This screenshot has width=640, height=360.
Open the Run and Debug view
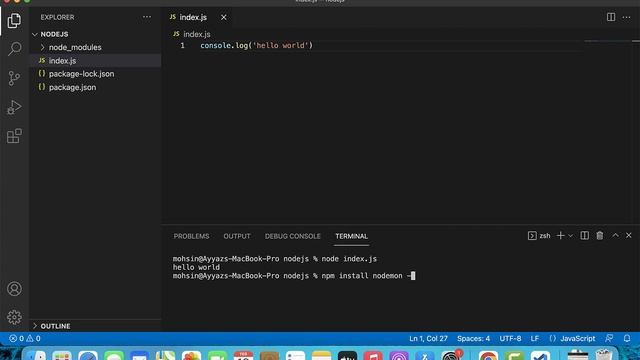click(x=14, y=107)
